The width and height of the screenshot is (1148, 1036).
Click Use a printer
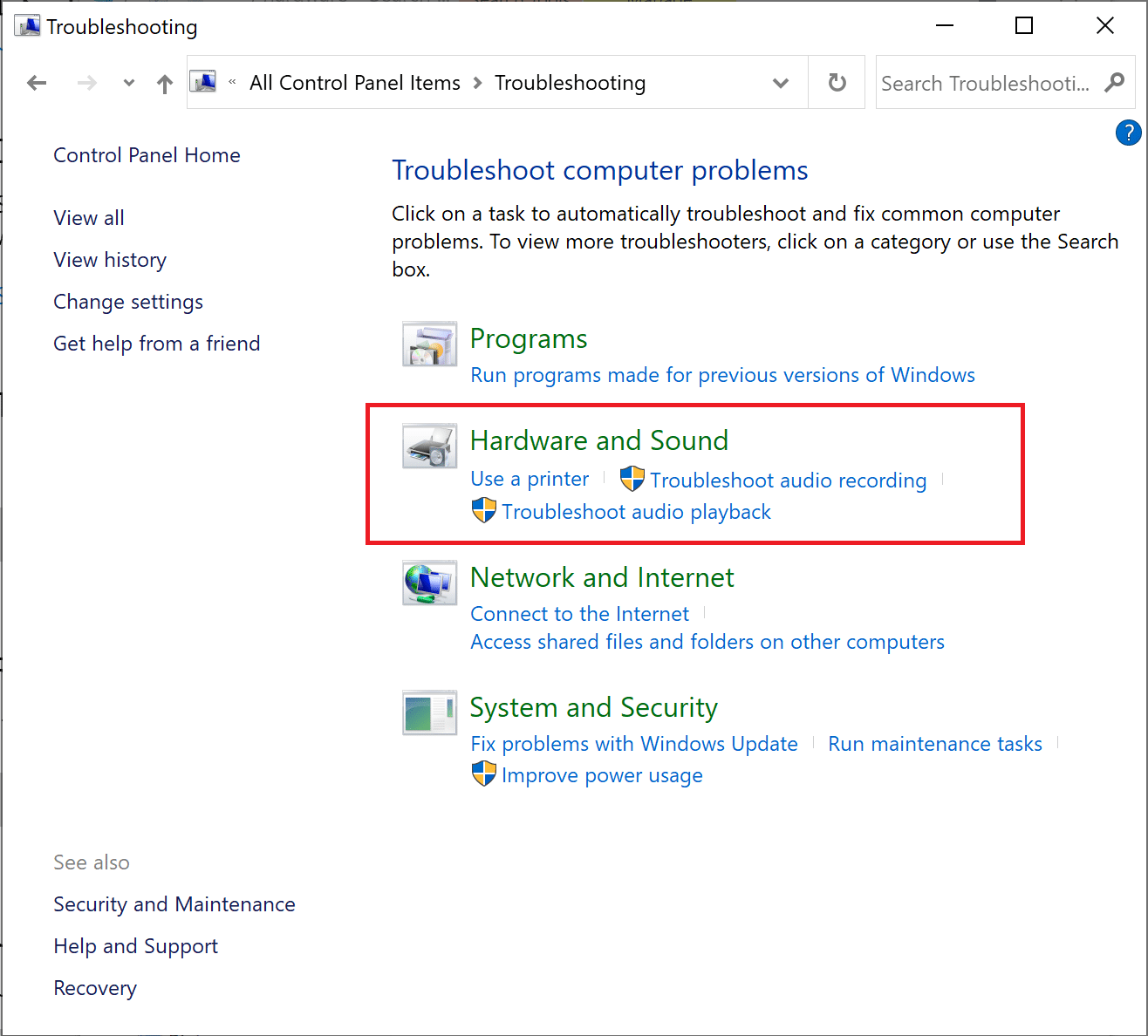530,479
